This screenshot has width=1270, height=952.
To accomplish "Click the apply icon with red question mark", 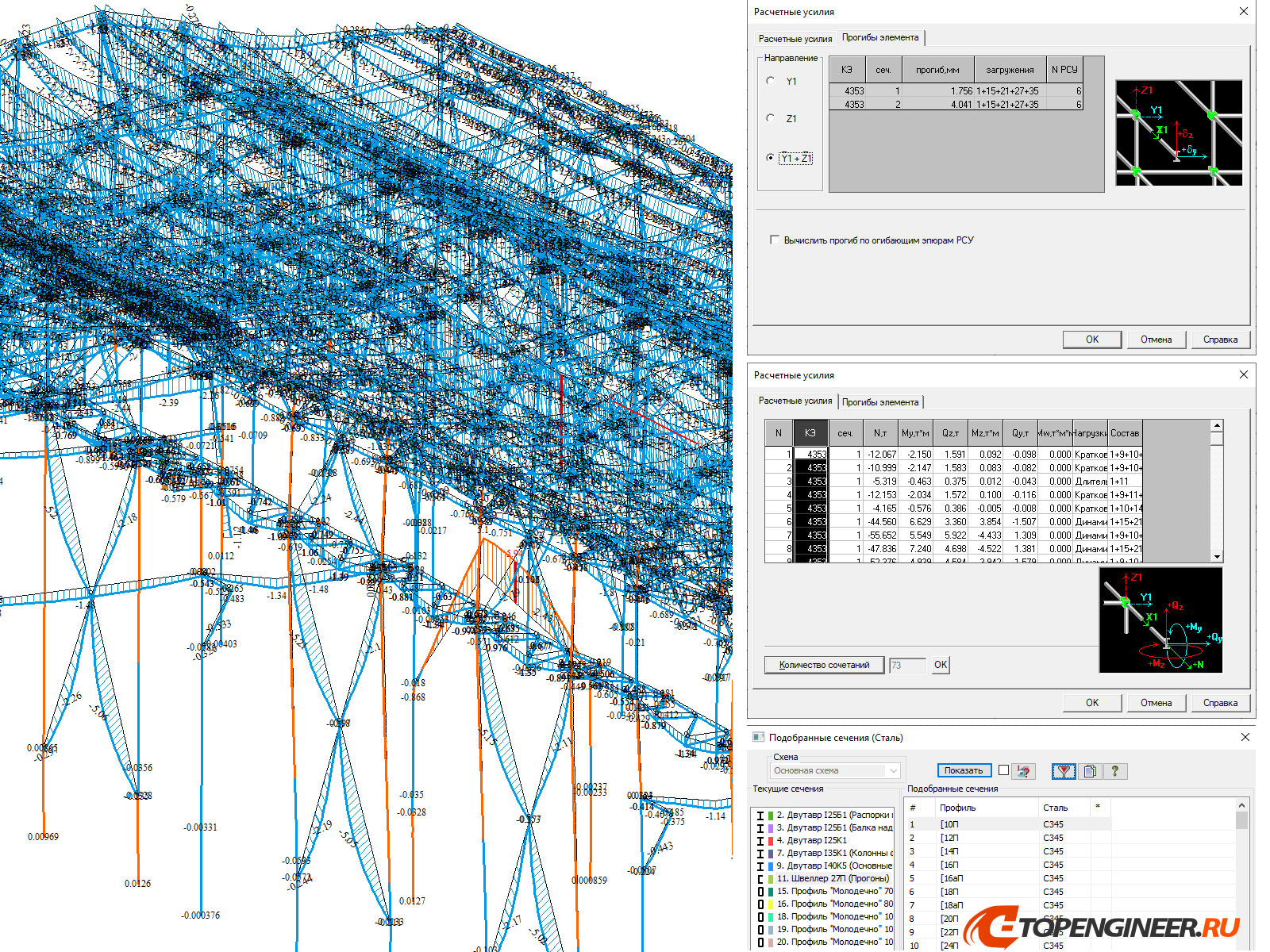I will 1025,771.
